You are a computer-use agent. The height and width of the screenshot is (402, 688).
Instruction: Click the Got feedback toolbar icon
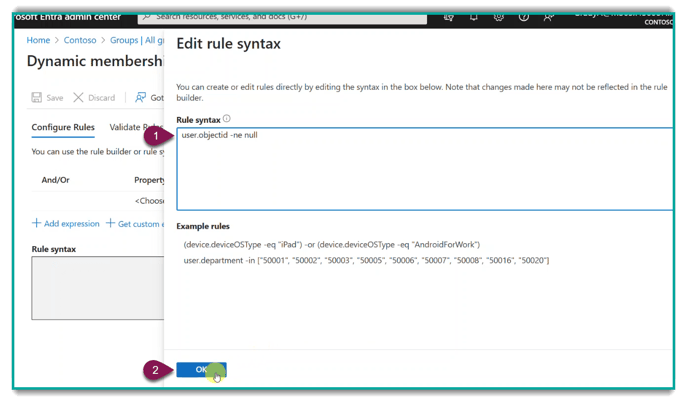coord(141,98)
